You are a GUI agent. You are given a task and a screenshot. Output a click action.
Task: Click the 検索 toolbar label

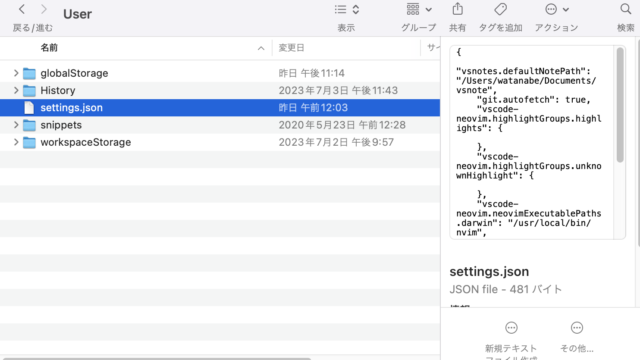click(626, 28)
